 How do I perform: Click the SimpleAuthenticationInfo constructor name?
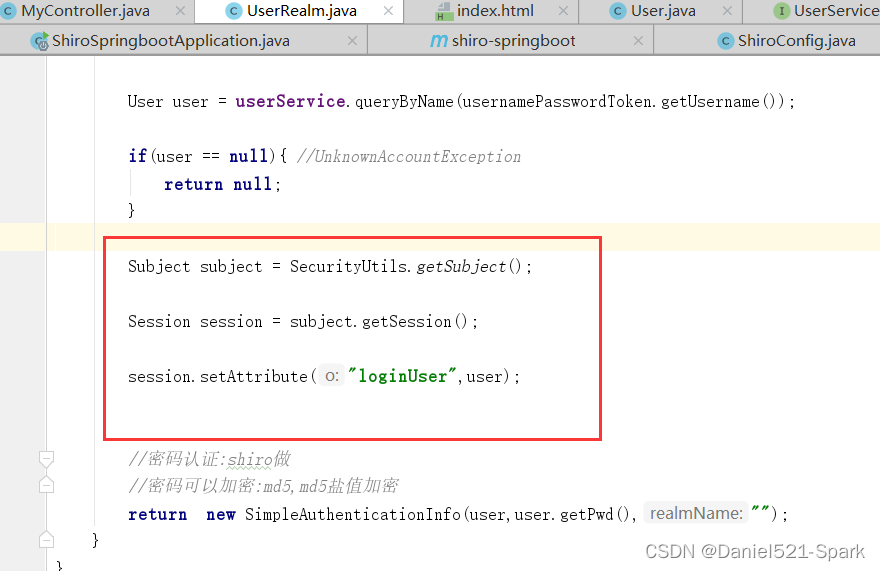(x=352, y=514)
